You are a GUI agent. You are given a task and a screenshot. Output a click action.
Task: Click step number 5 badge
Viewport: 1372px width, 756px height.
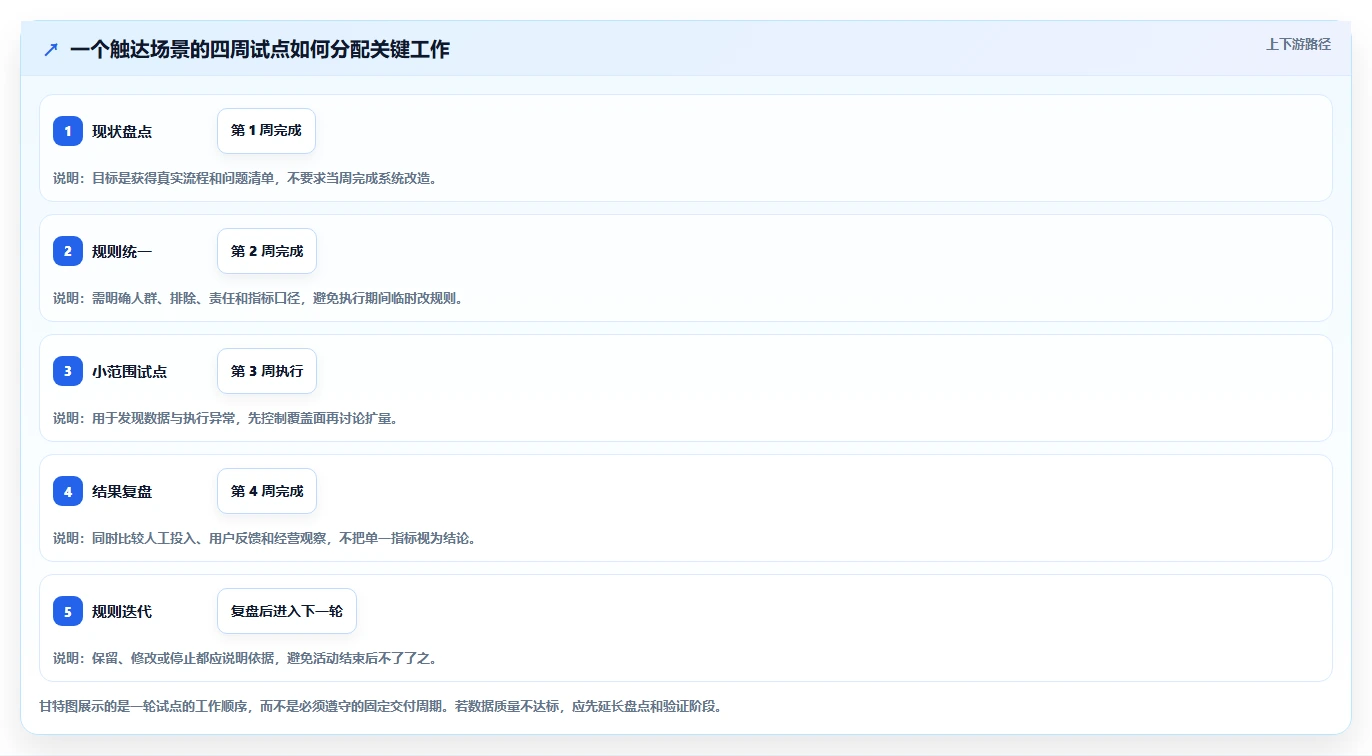tap(68, 611)
